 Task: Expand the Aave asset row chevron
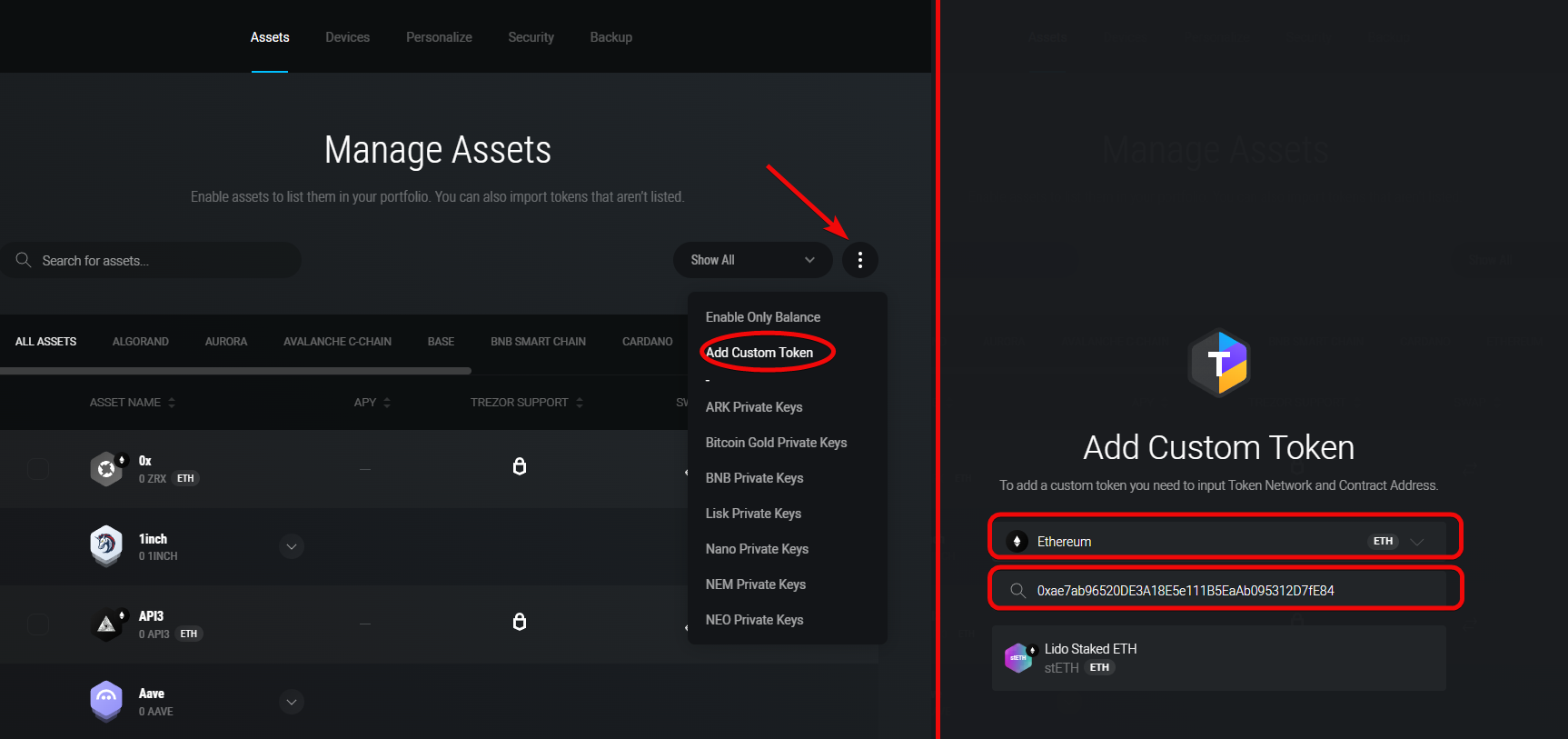291,702
